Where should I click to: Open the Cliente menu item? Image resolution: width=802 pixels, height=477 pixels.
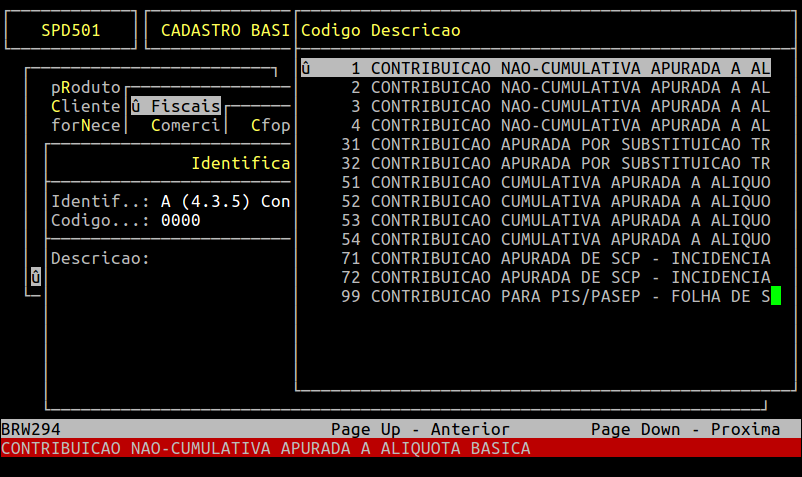pos(85,106)
